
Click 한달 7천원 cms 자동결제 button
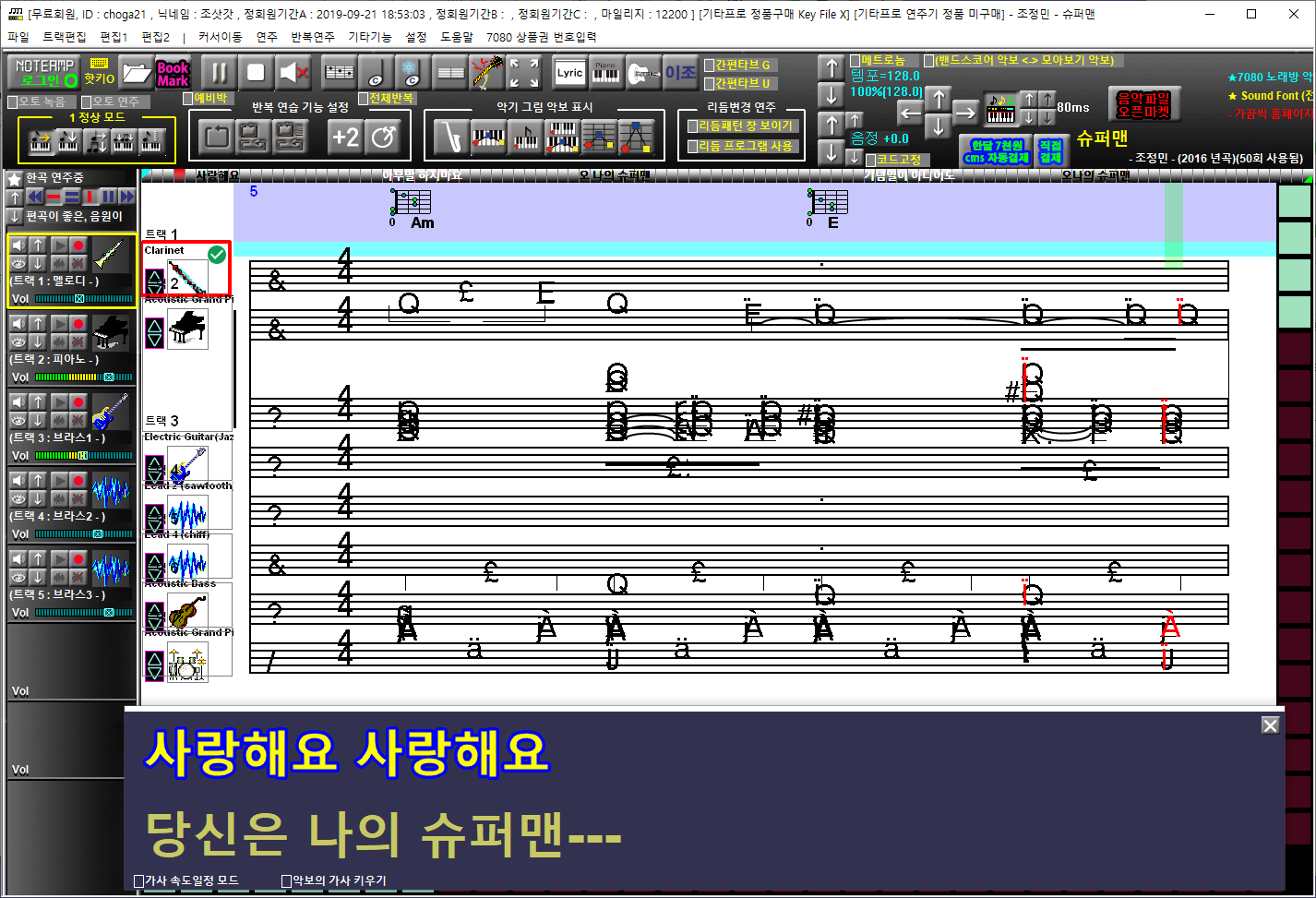point(995,151)
